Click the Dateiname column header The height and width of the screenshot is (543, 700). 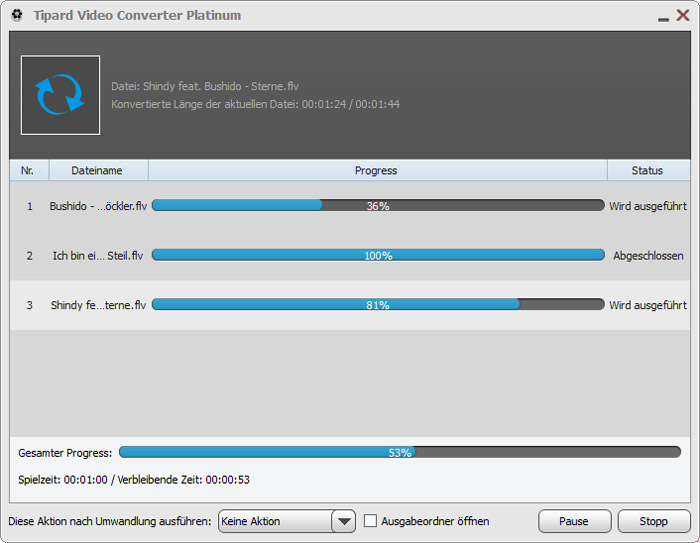[98, 170]
